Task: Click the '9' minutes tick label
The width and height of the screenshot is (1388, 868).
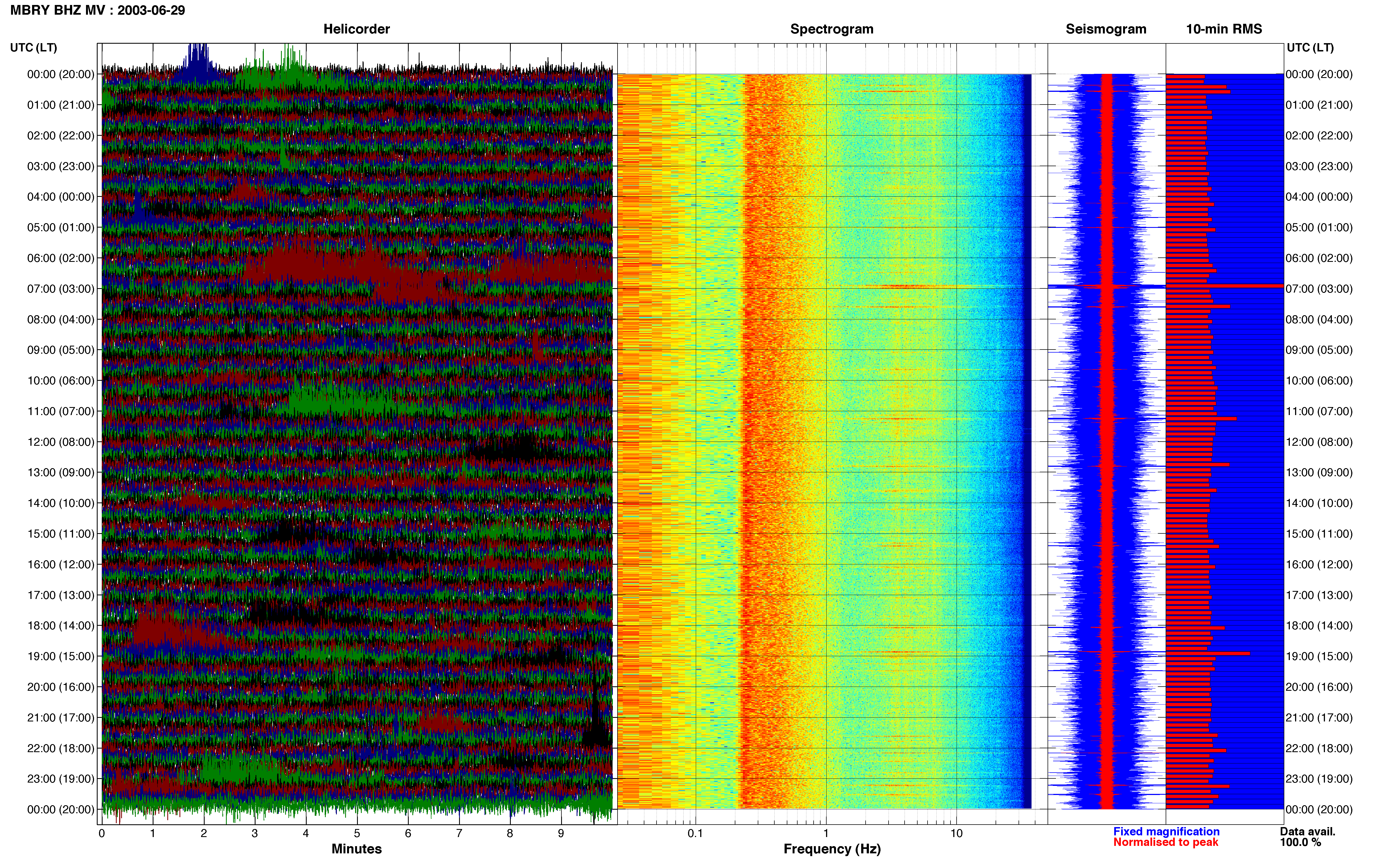Action: 561,833
